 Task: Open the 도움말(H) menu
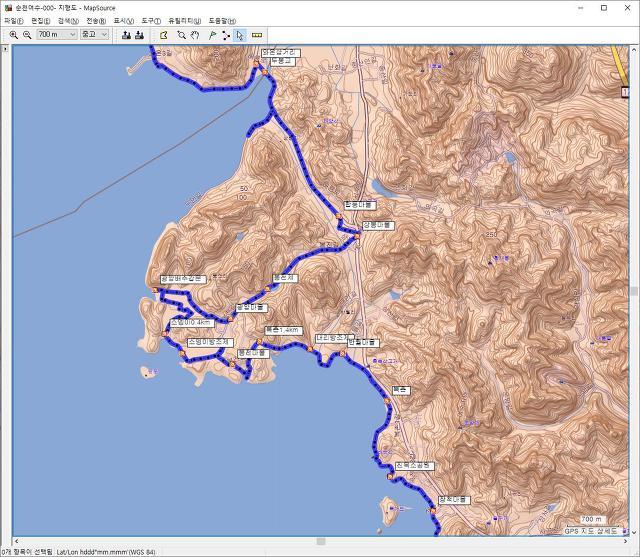point(222,21)
